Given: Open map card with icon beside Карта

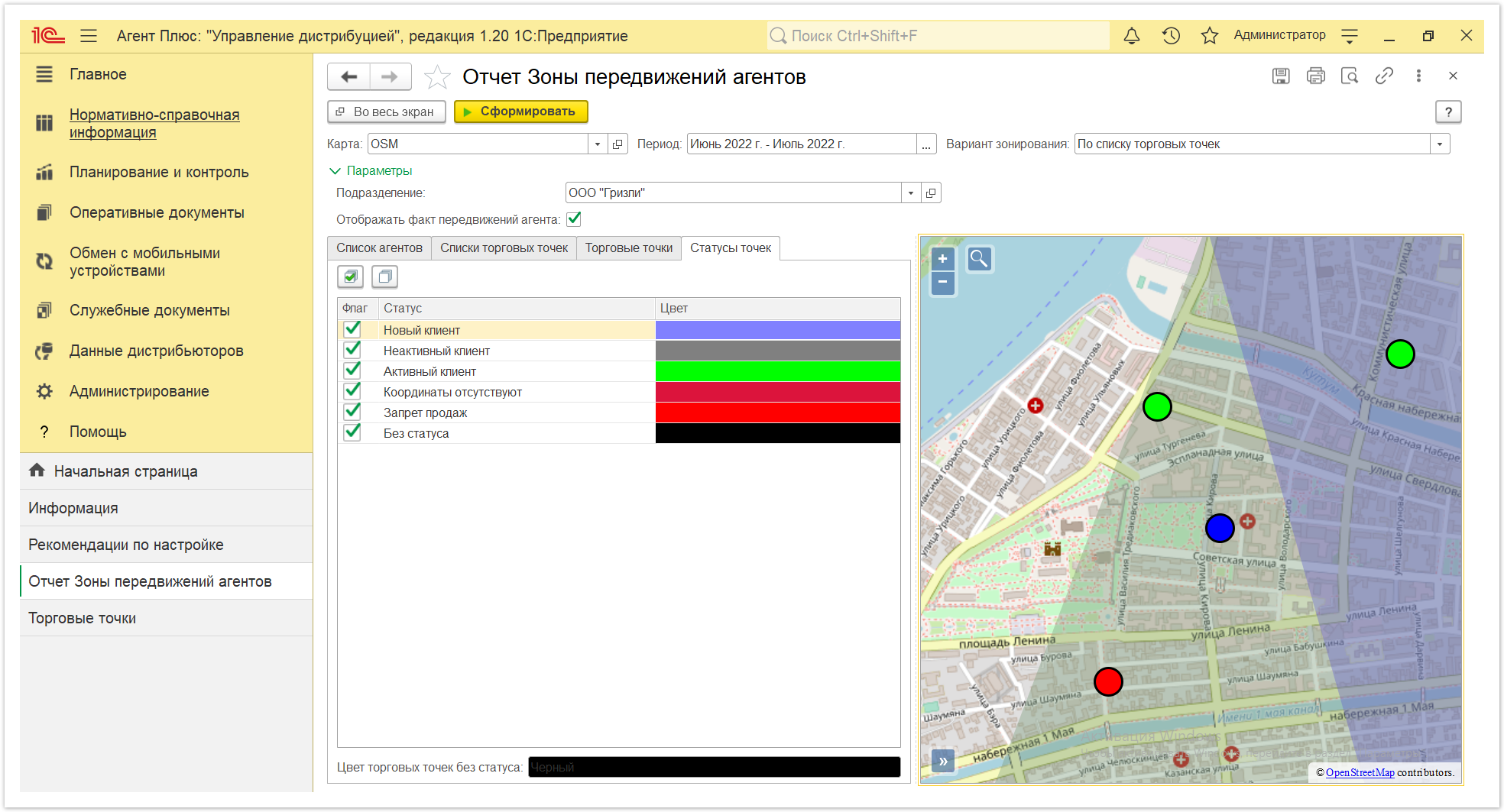Looking at the screenshot, I should 618,144.
